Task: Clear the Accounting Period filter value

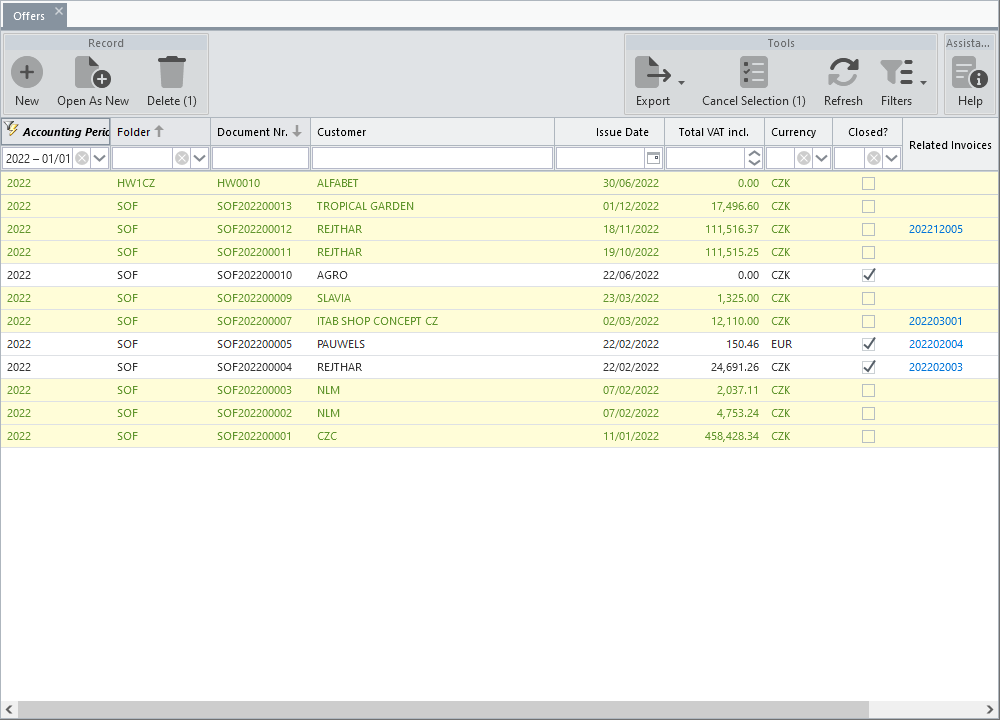Action: 82,158
